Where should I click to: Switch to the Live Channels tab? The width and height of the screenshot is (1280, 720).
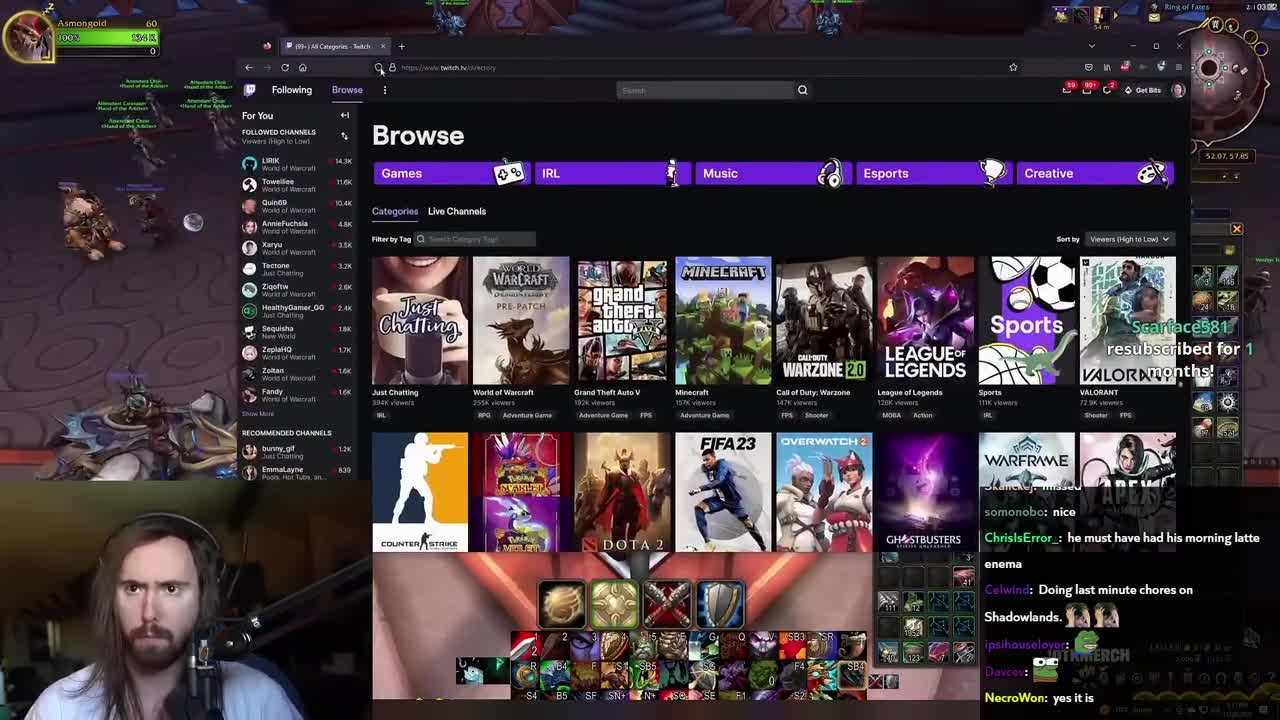457,211
